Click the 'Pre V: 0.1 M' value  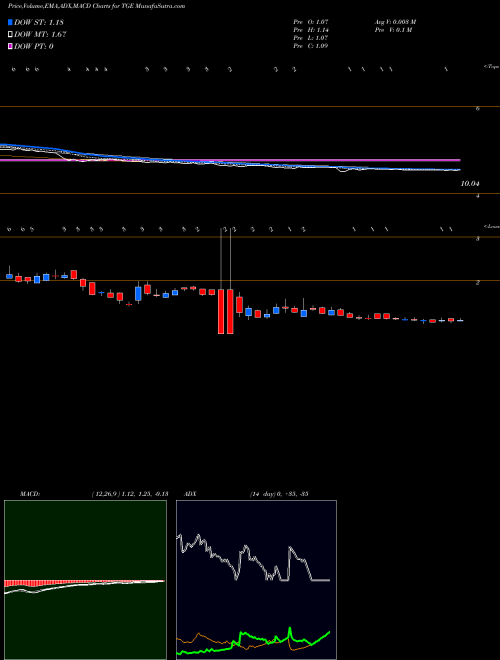[x=393, y=30]
